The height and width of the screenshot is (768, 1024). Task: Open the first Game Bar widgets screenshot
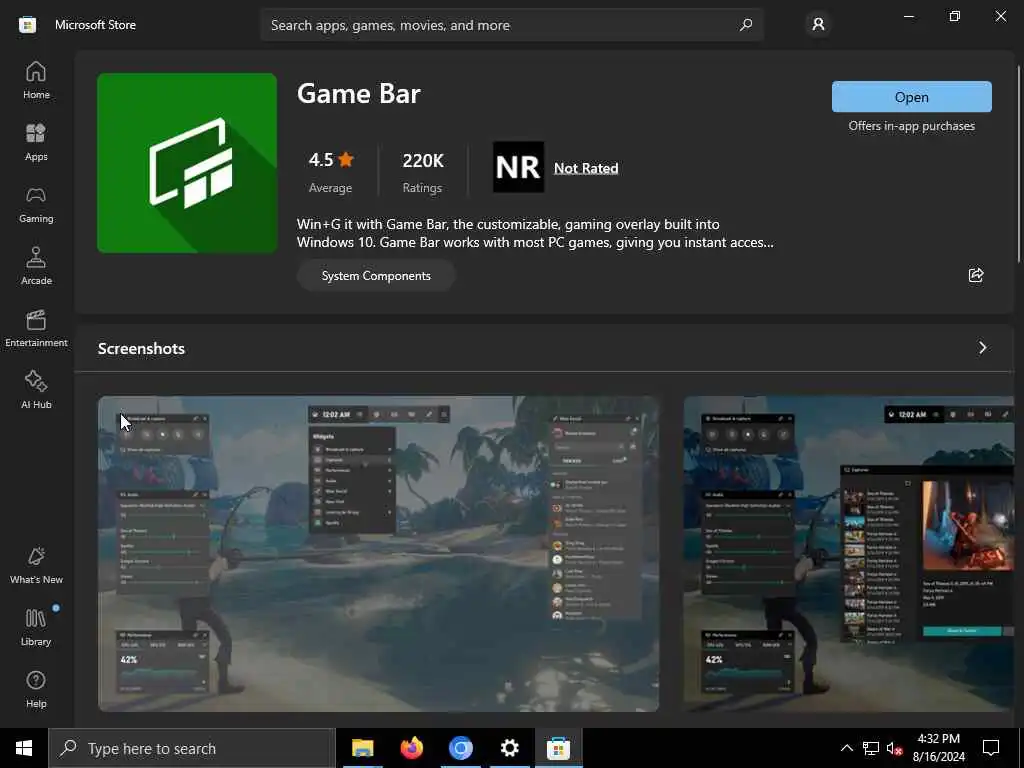click(x=378, y=554)
